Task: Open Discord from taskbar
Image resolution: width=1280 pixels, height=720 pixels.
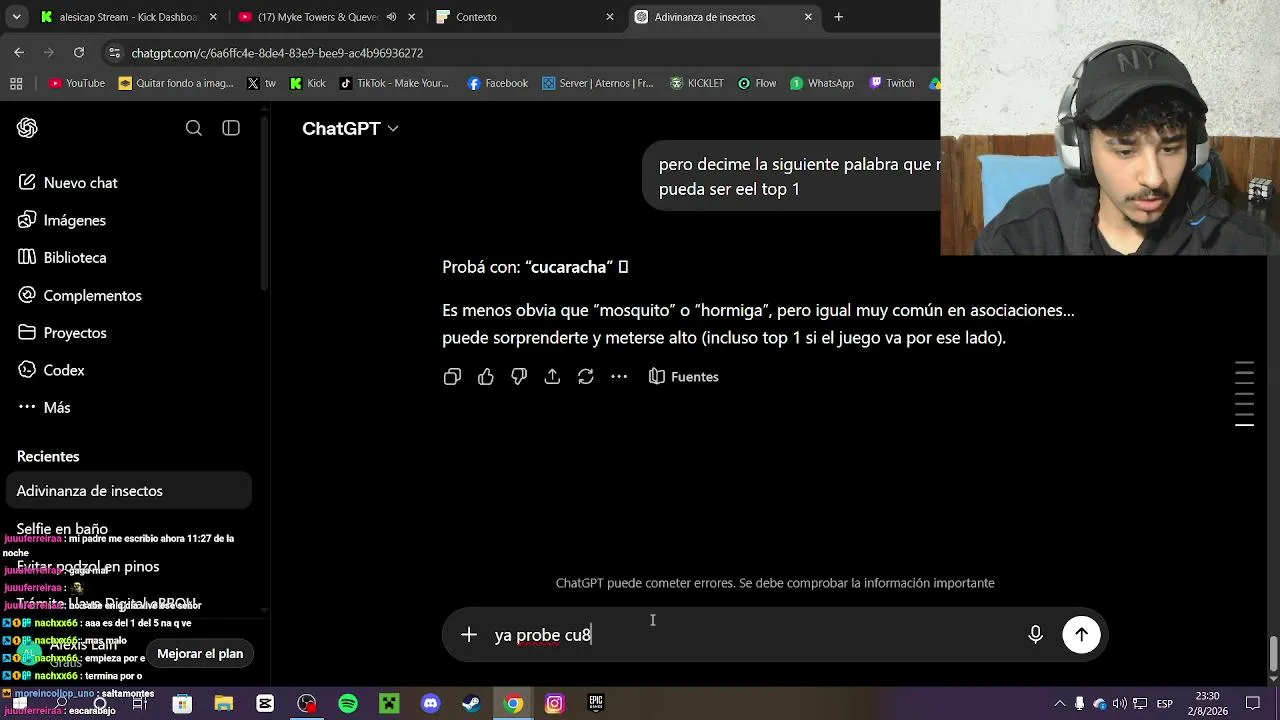Action: [430, 704]
